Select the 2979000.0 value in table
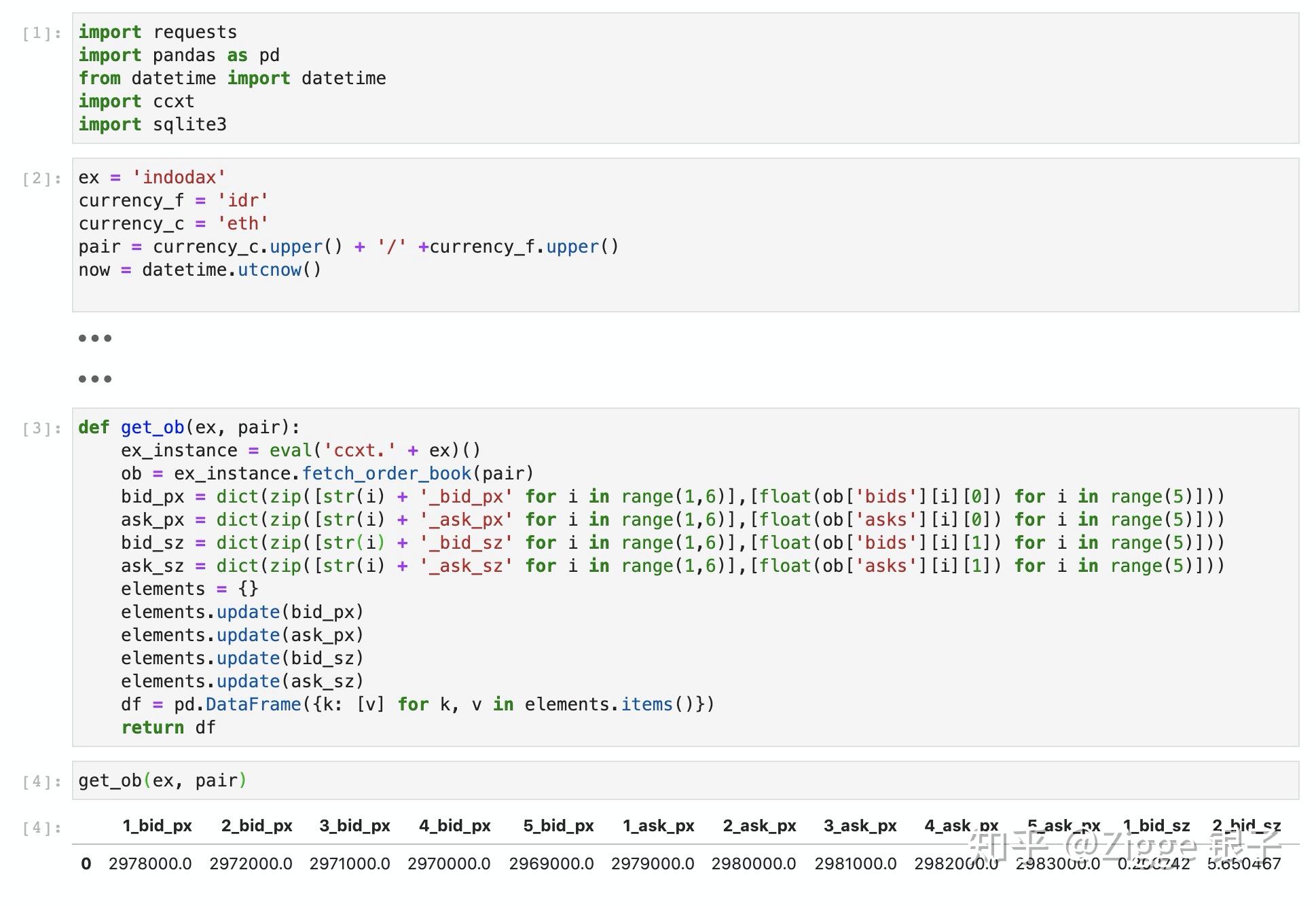Screen dimensions: 1316x906 (652, 864)
